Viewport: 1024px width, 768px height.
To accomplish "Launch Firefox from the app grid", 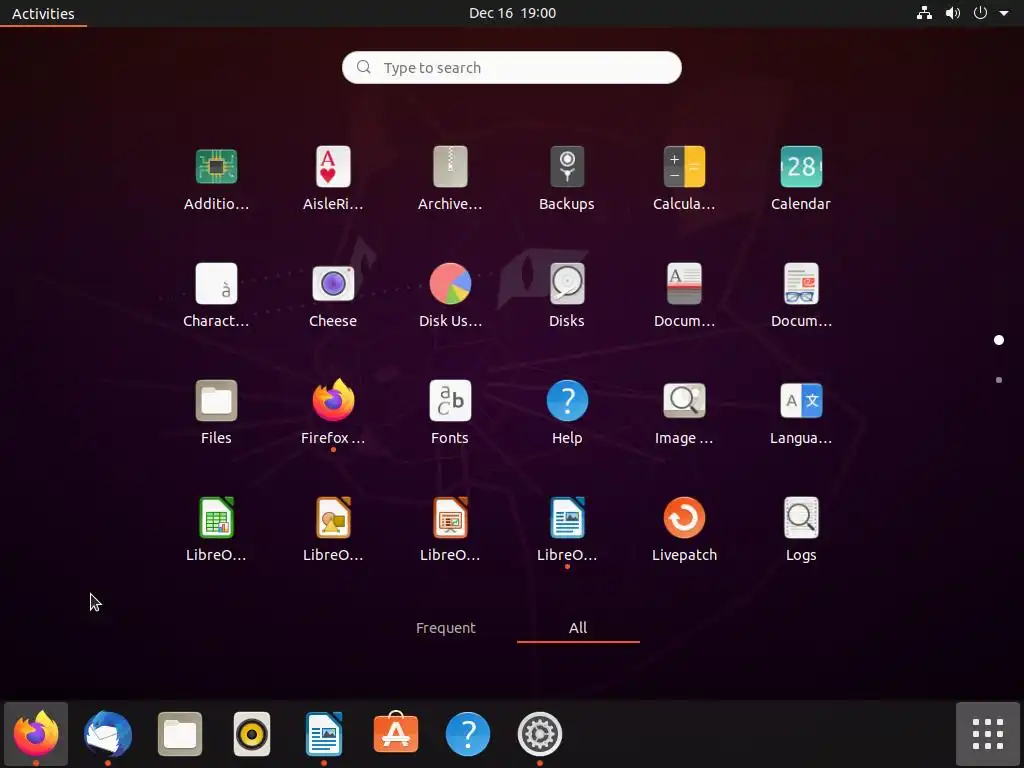I will point(333,400).
